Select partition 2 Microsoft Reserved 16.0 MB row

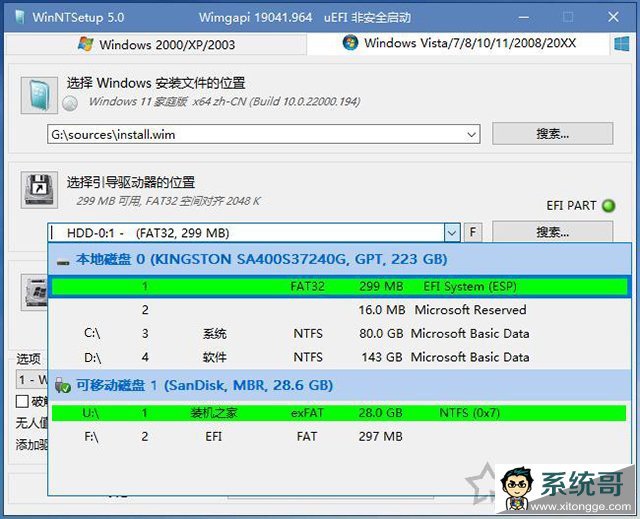pyautogui.click(x=339, y=310)
